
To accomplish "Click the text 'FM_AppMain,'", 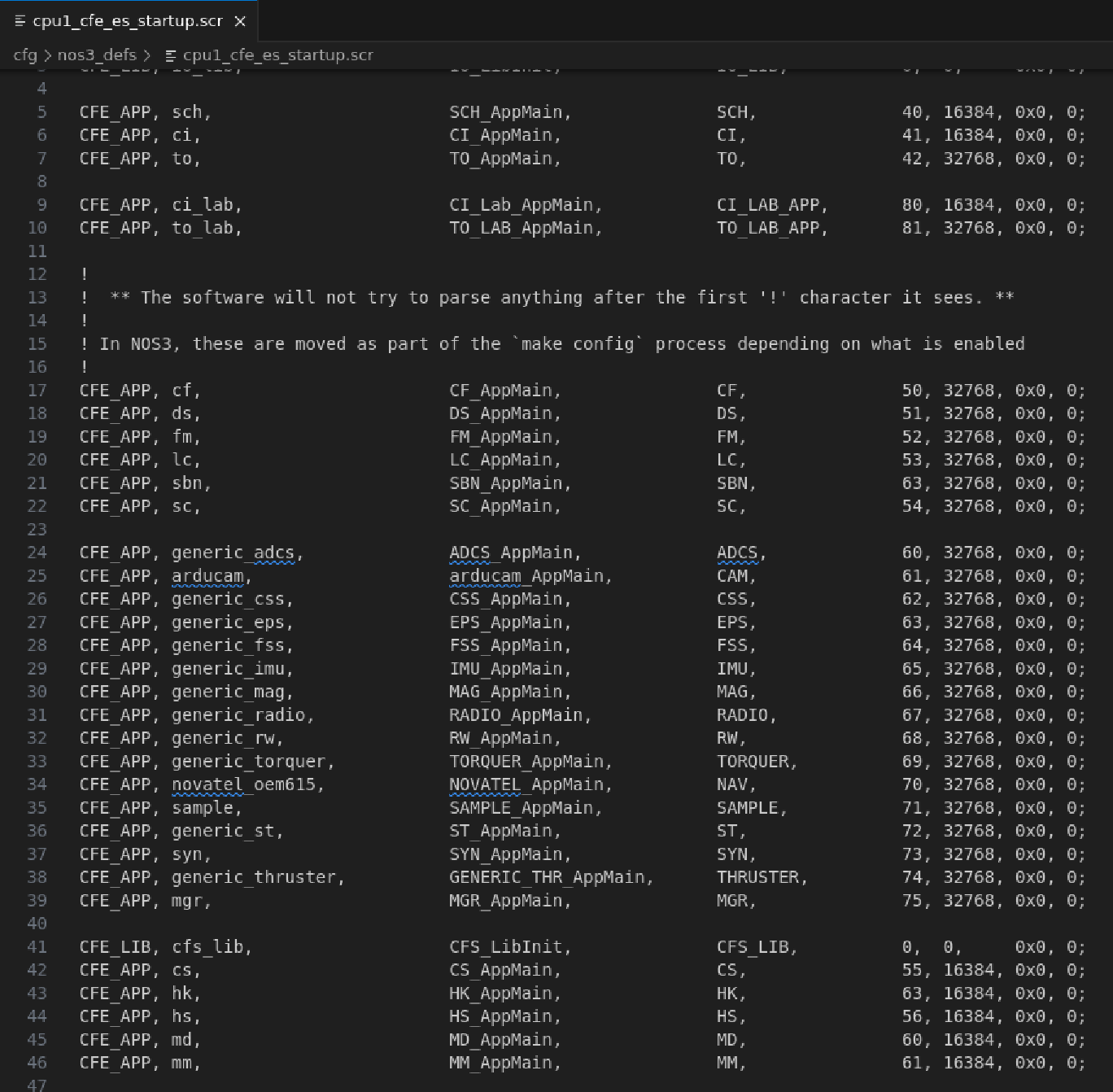I will (x=505, y=437).
